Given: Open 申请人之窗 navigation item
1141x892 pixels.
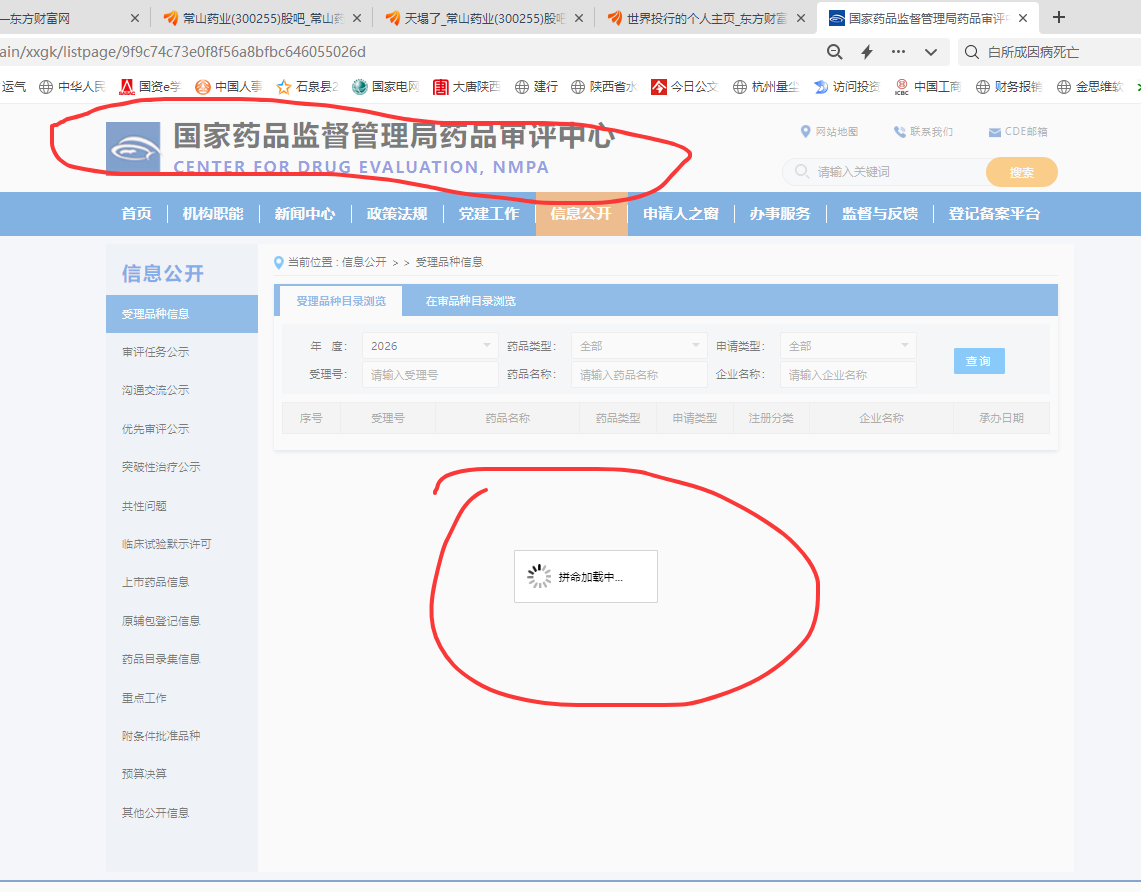Looking at the screenshot, I should click(x=681, y=214).
